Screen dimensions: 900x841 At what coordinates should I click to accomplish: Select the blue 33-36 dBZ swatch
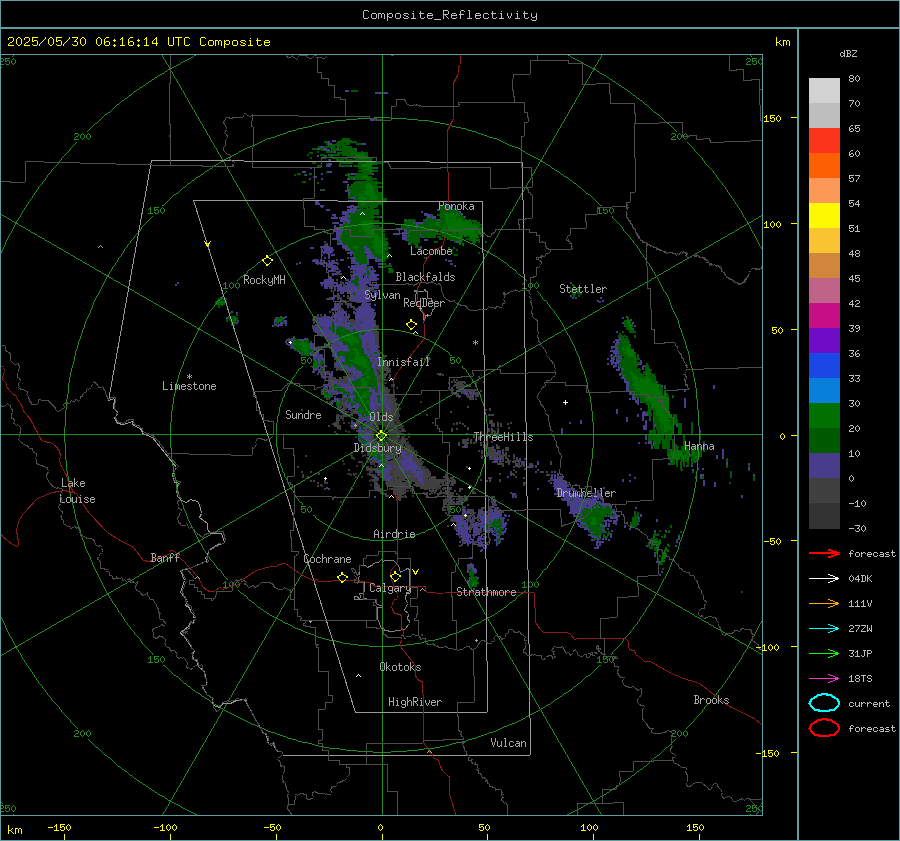coord(824,365)
